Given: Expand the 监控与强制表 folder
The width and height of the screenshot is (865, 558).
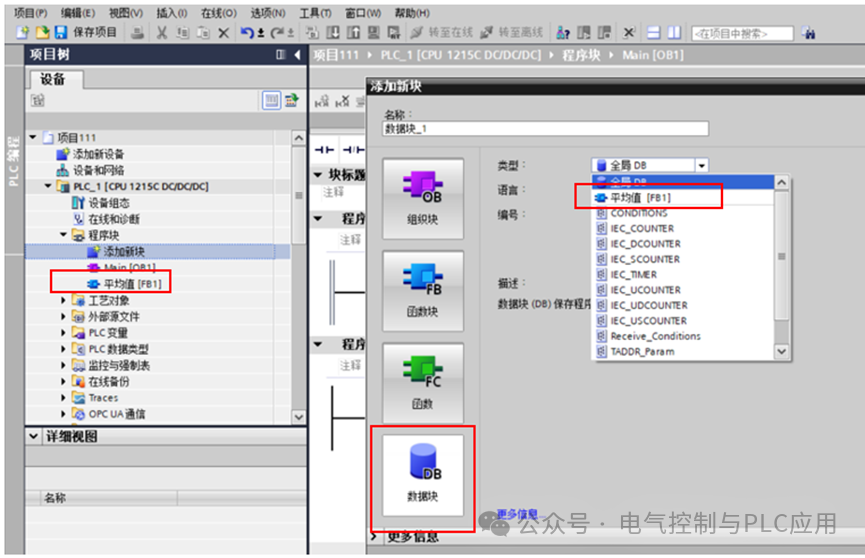Looking at the screenshot, I should point(63,365).
